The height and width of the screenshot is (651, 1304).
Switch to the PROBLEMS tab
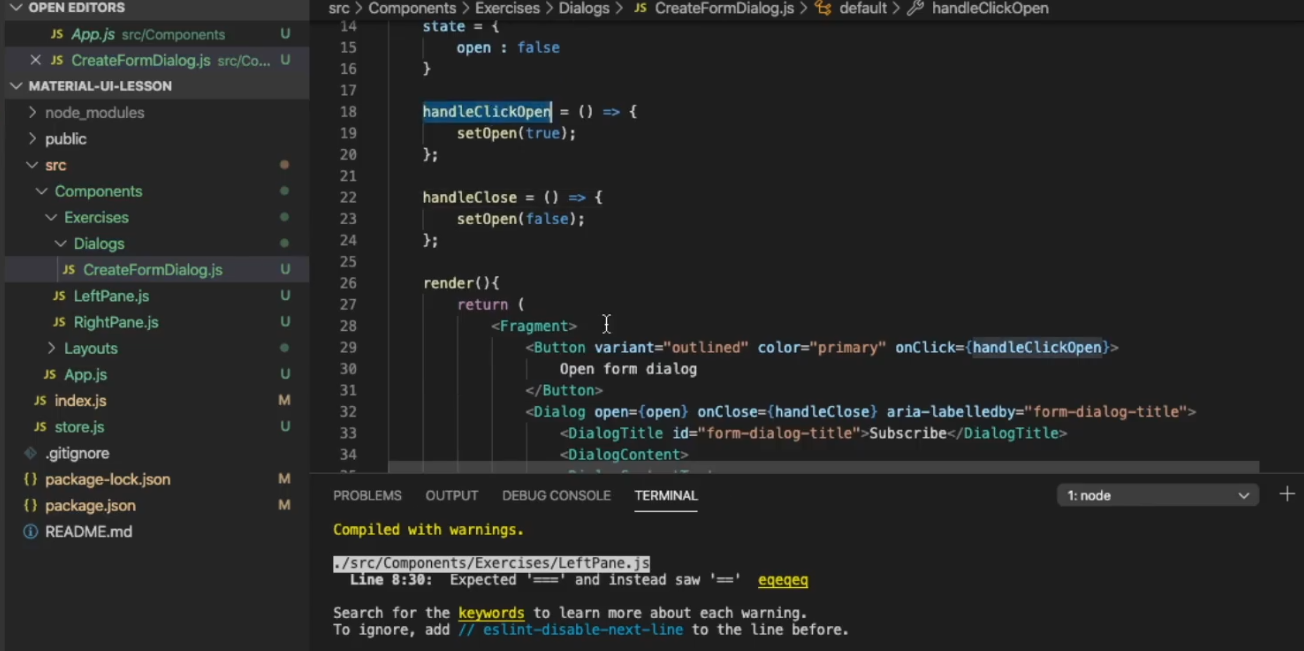(367, 495)
